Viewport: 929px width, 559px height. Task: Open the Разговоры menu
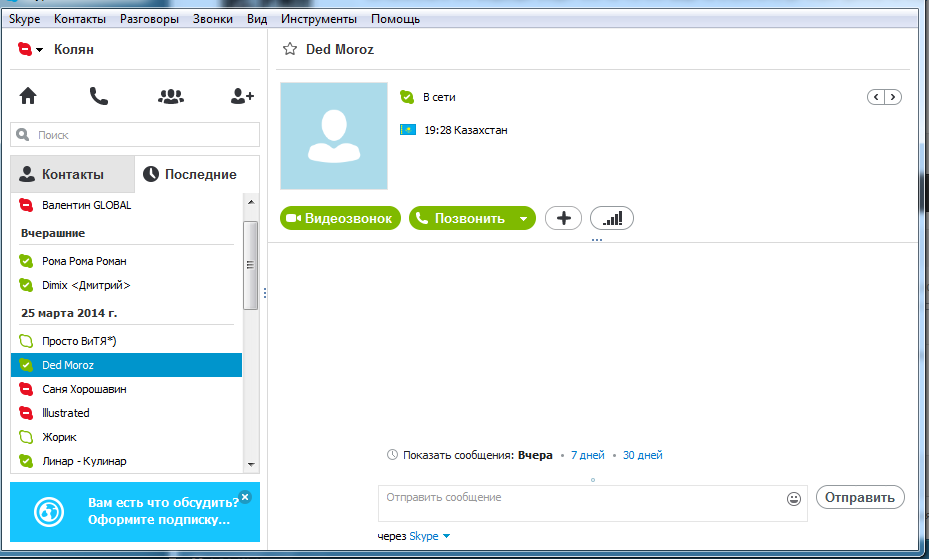149,19
